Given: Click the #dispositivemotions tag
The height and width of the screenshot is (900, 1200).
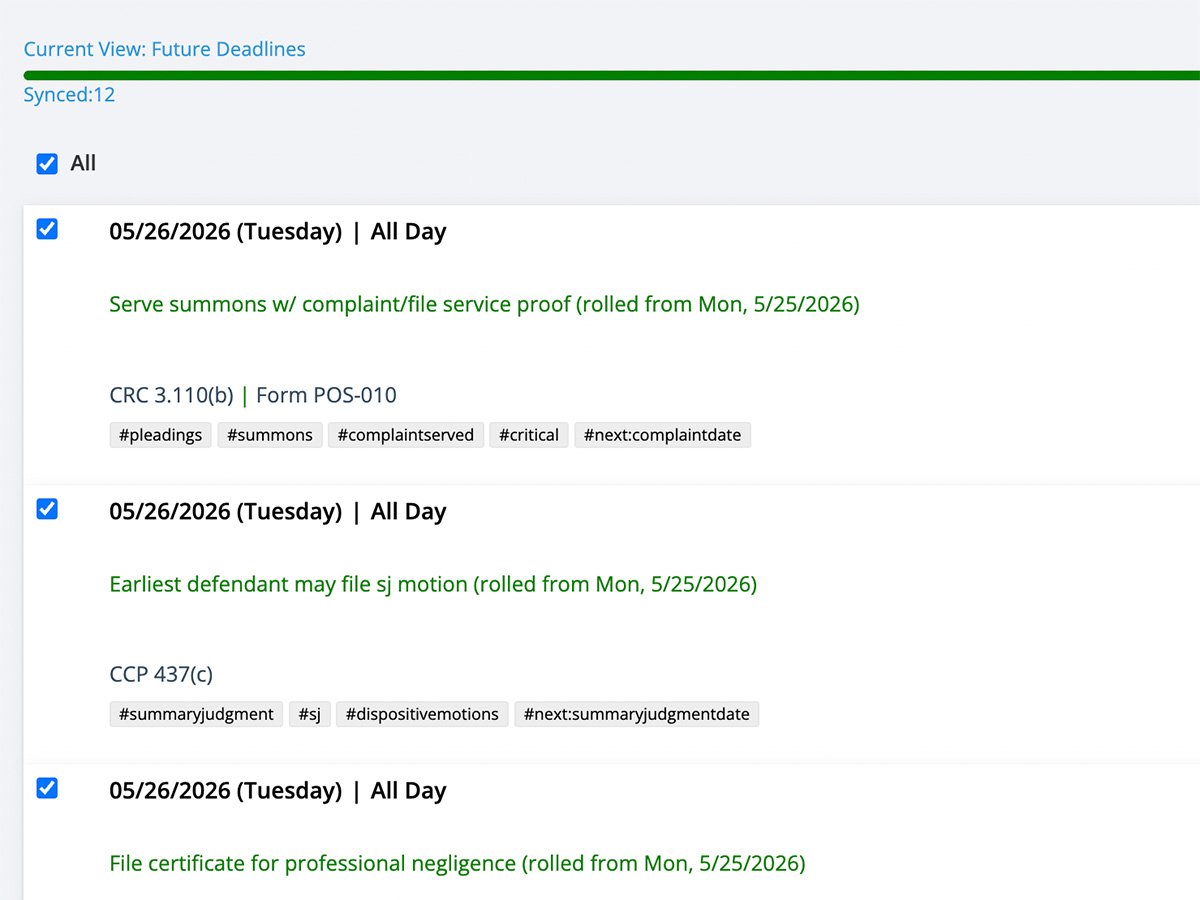Looking at the screenshot, I should (x=422, y=714).
